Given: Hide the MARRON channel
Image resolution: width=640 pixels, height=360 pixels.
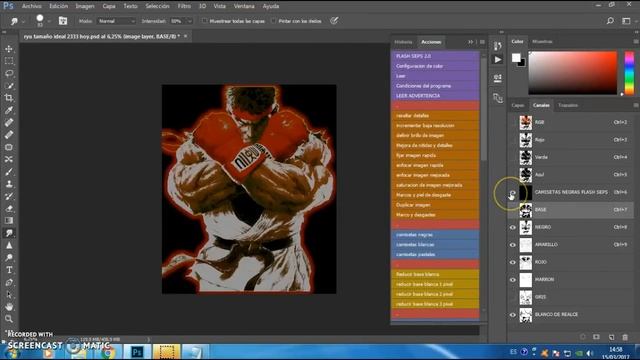Looking at the screenshot, I should point(513,280).
